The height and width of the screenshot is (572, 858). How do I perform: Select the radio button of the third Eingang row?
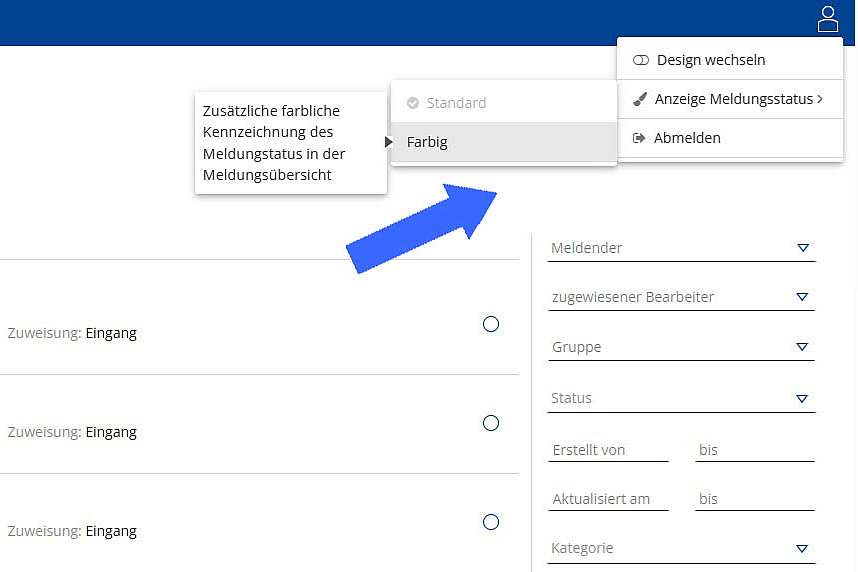491,522
